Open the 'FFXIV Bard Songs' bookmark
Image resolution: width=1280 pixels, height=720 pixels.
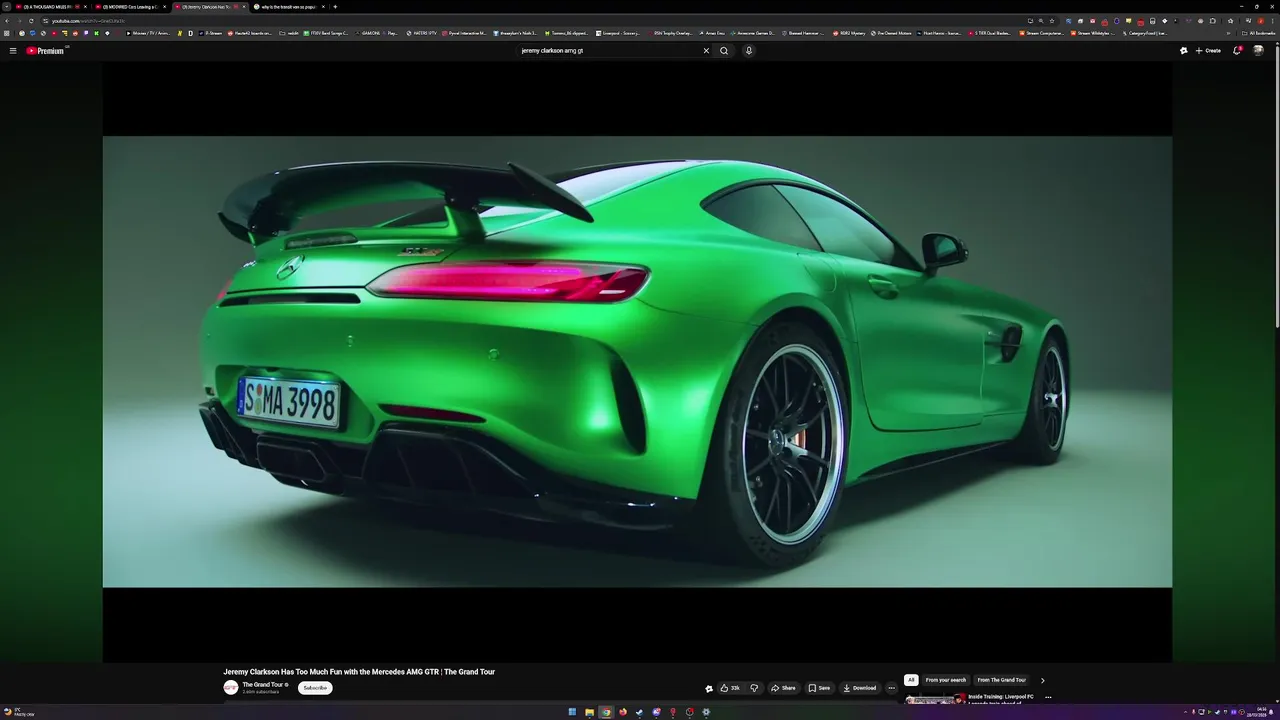click(x=326, y=33)
